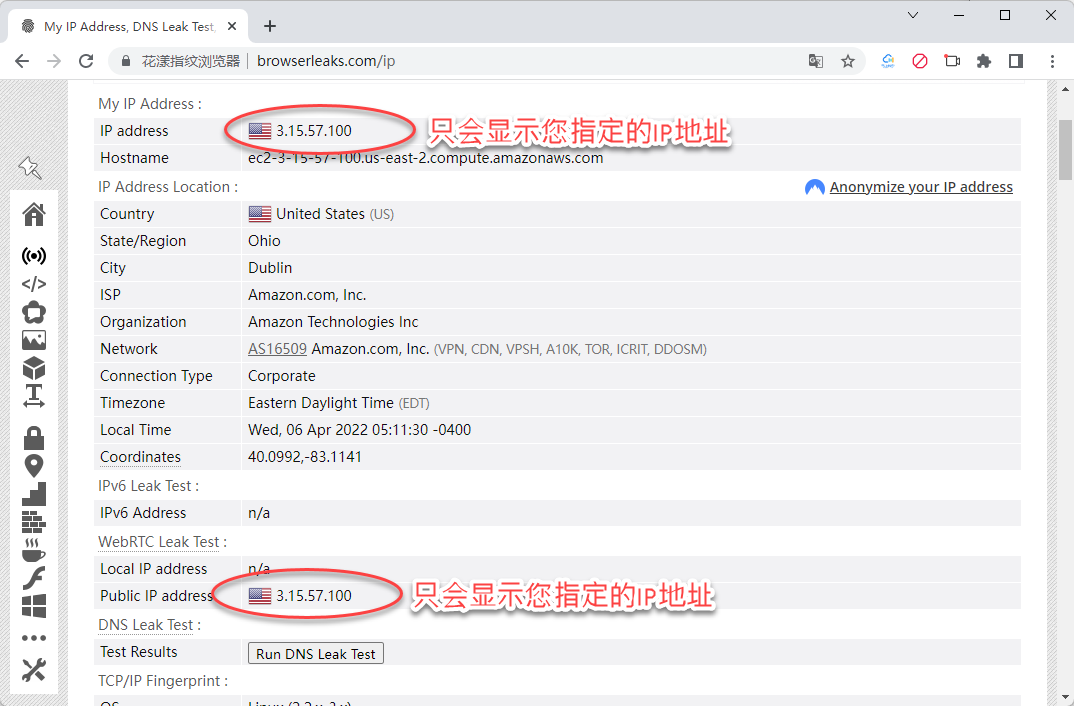Click the scrollbar down arrow
1074x706 pixels.
pyautogui.click(x=1065, y=698)
